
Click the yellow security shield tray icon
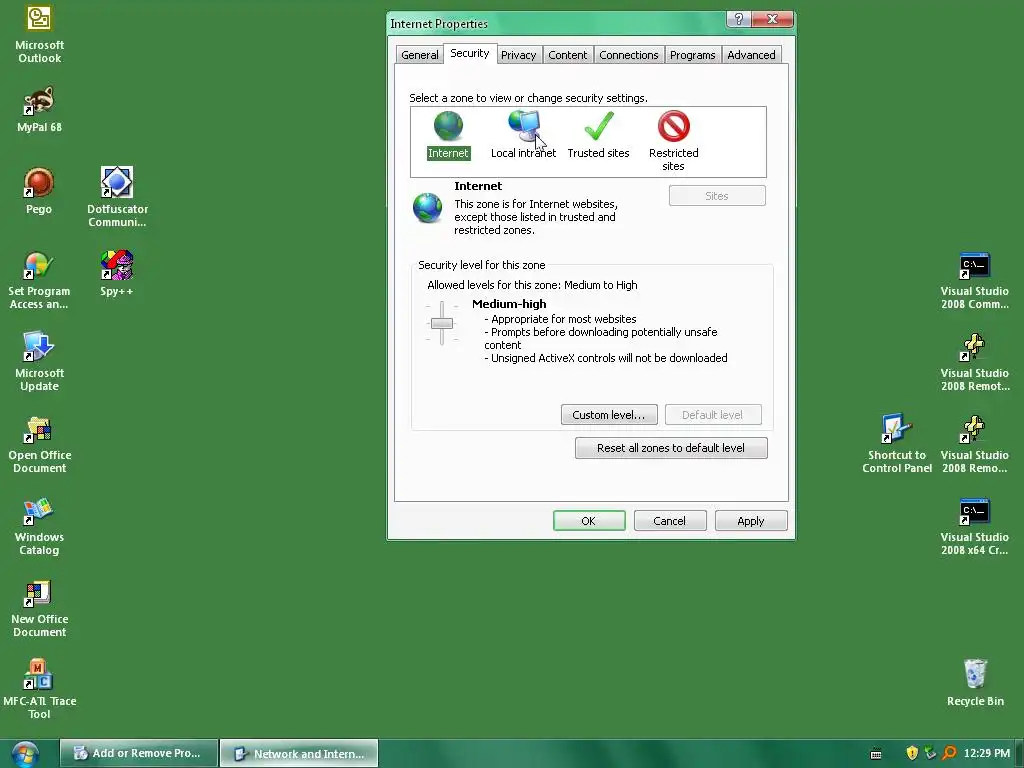[x=912, y=753]
